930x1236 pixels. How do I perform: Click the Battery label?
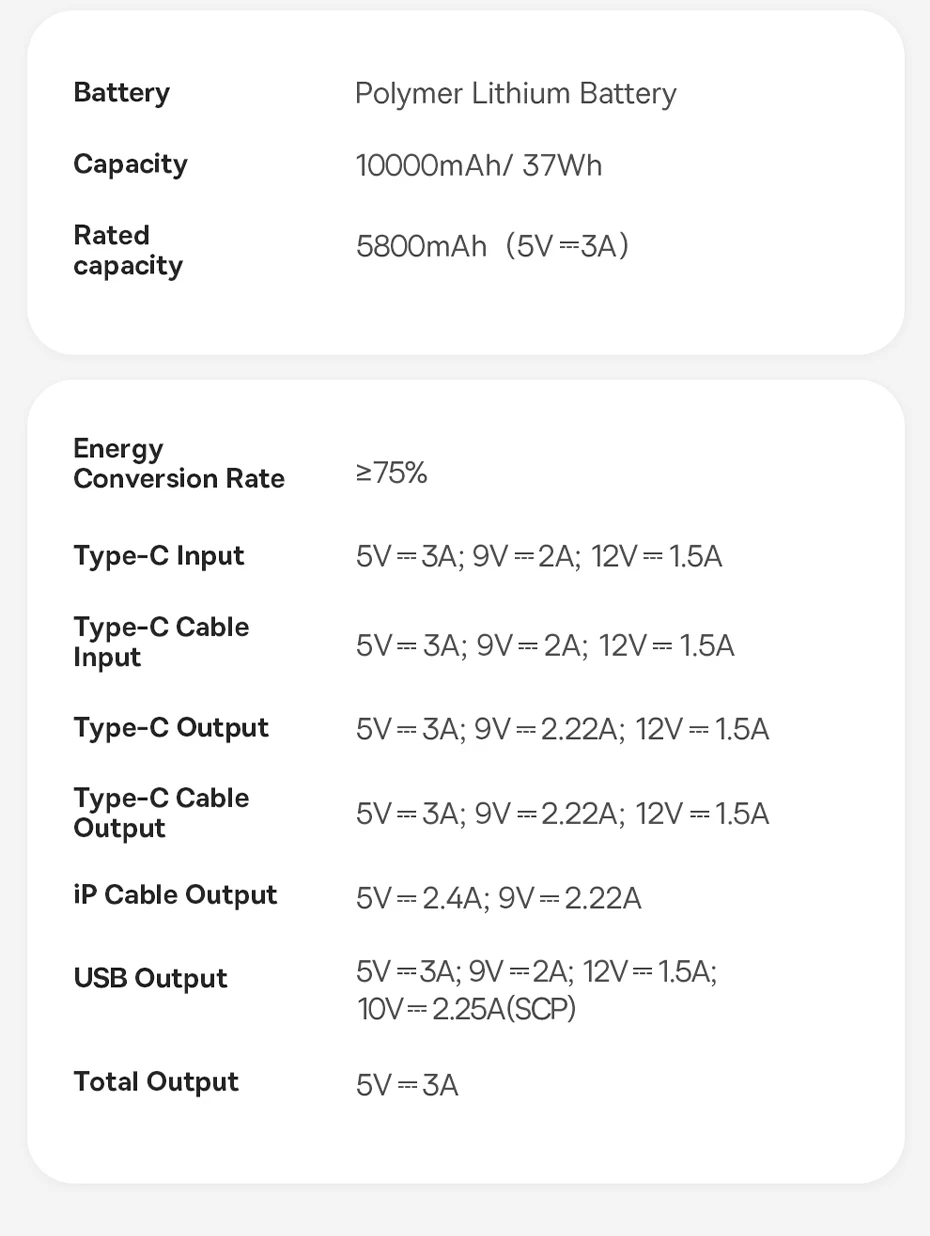[x=121, y=93]
